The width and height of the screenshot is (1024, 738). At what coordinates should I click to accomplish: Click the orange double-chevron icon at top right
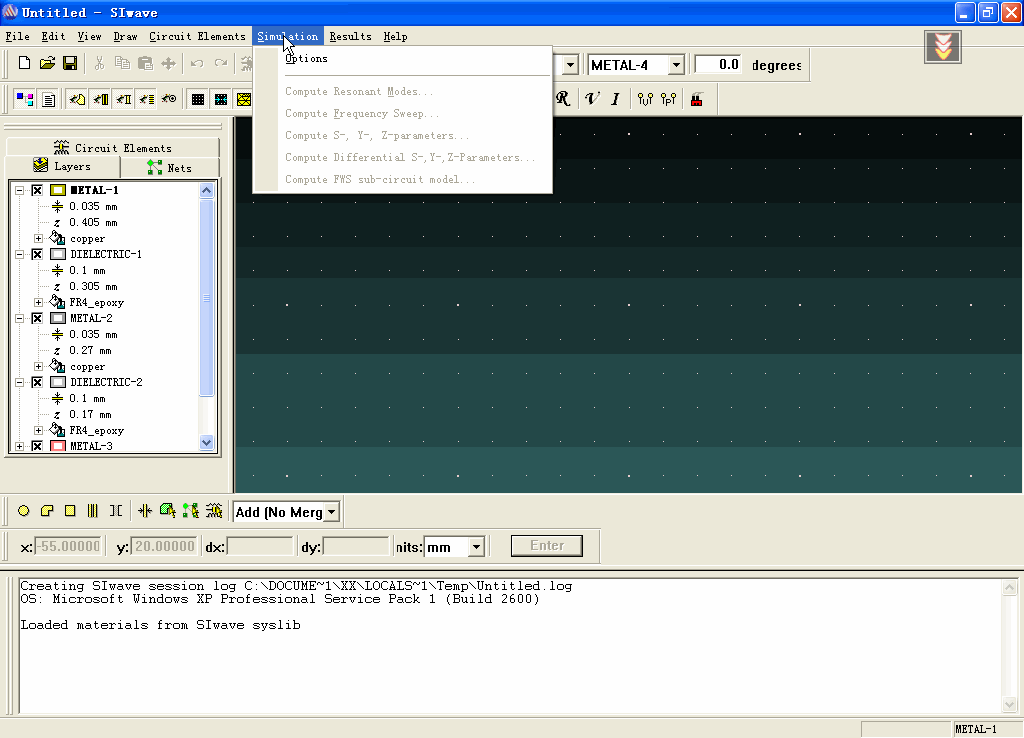[943, 47]
